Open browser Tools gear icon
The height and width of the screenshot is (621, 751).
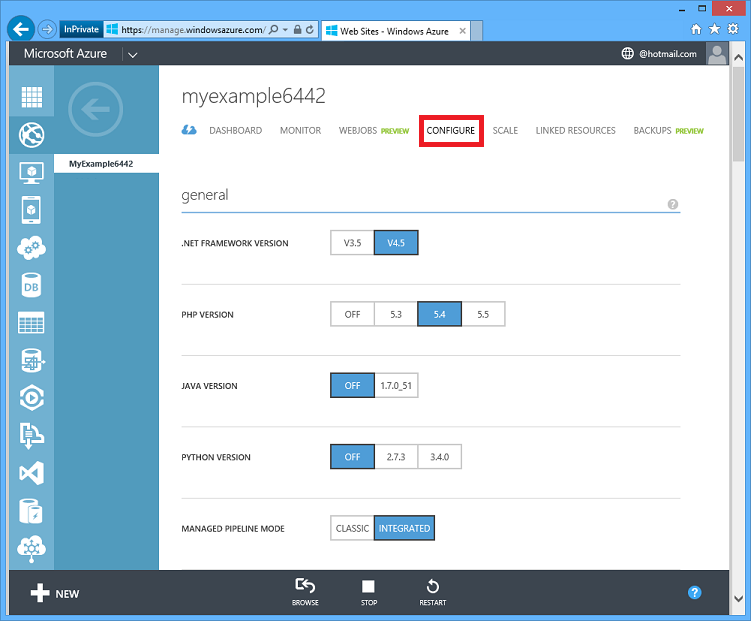tap(733, 29)
